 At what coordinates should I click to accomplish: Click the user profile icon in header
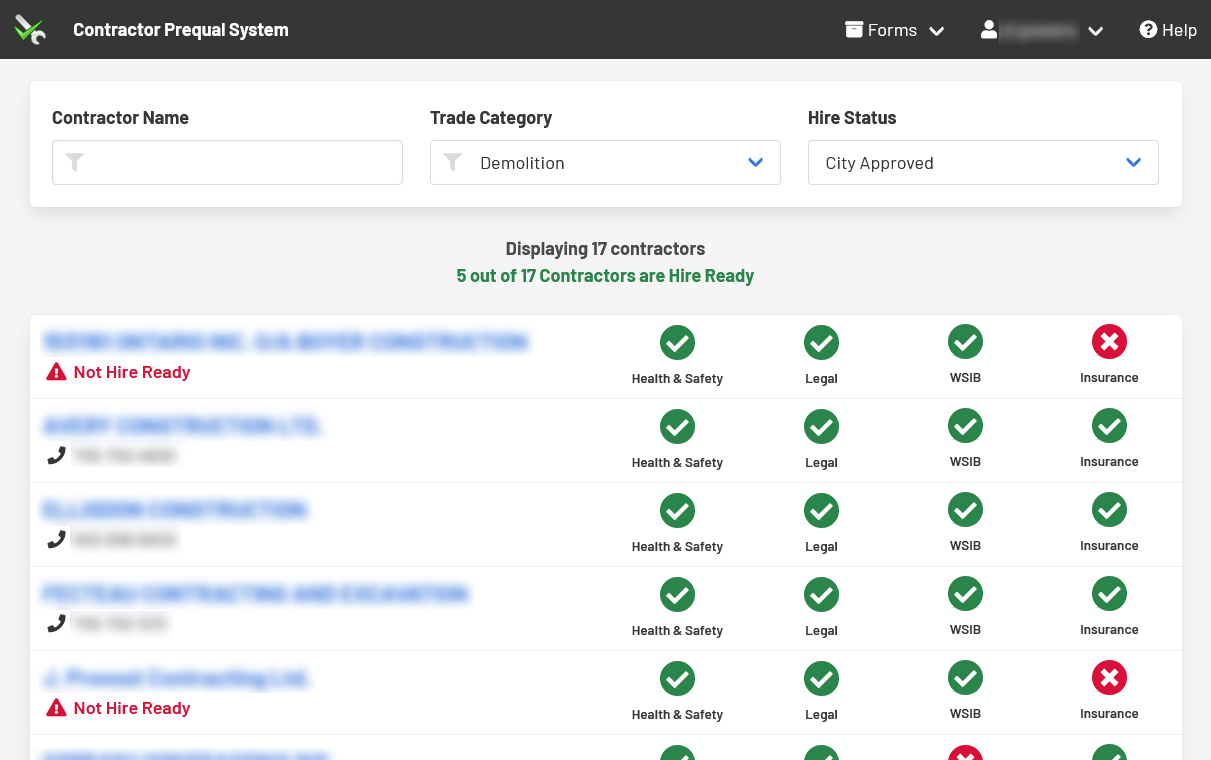989,30
